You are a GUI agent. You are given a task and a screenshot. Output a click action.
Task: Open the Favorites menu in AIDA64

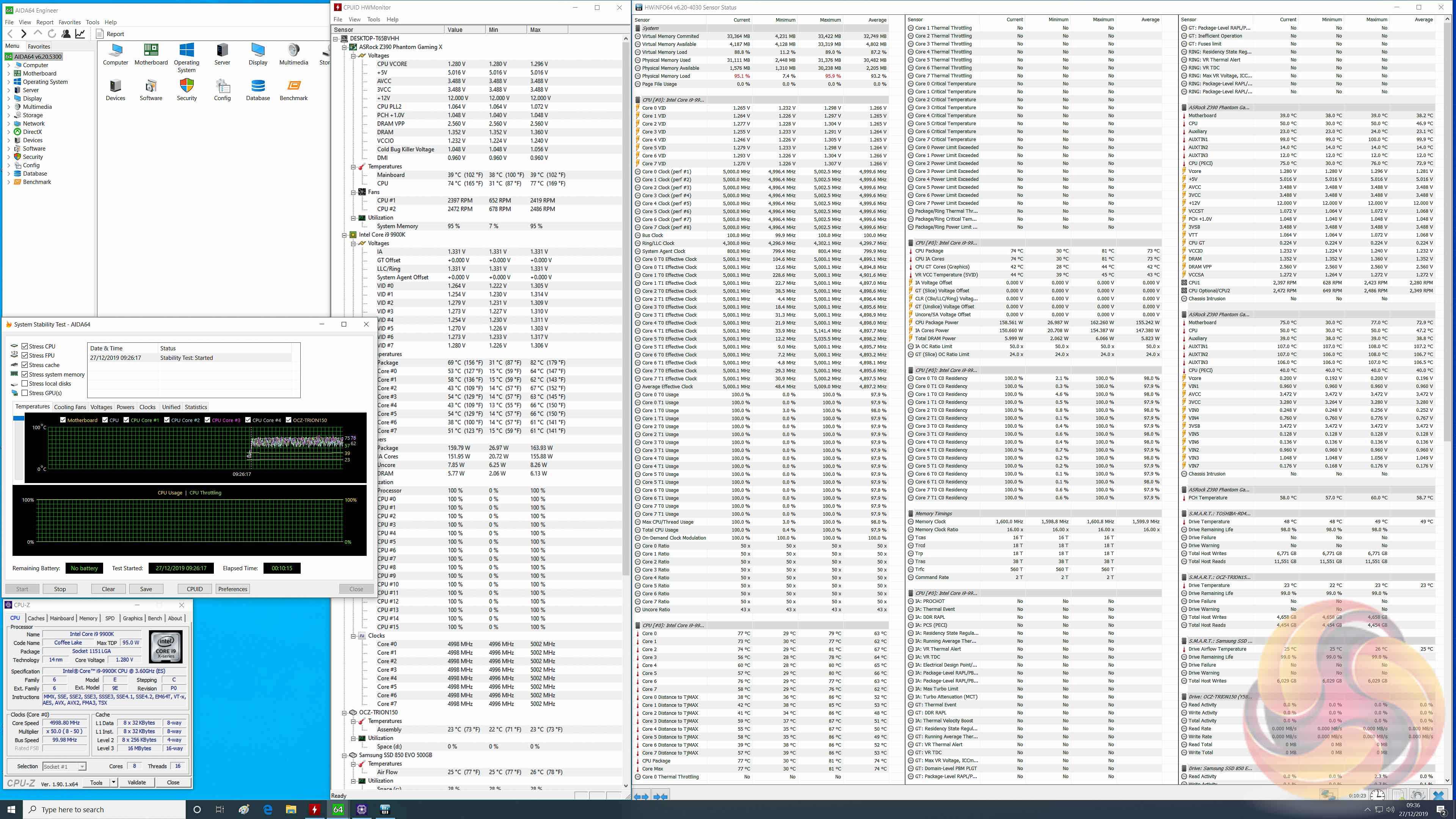69,22
